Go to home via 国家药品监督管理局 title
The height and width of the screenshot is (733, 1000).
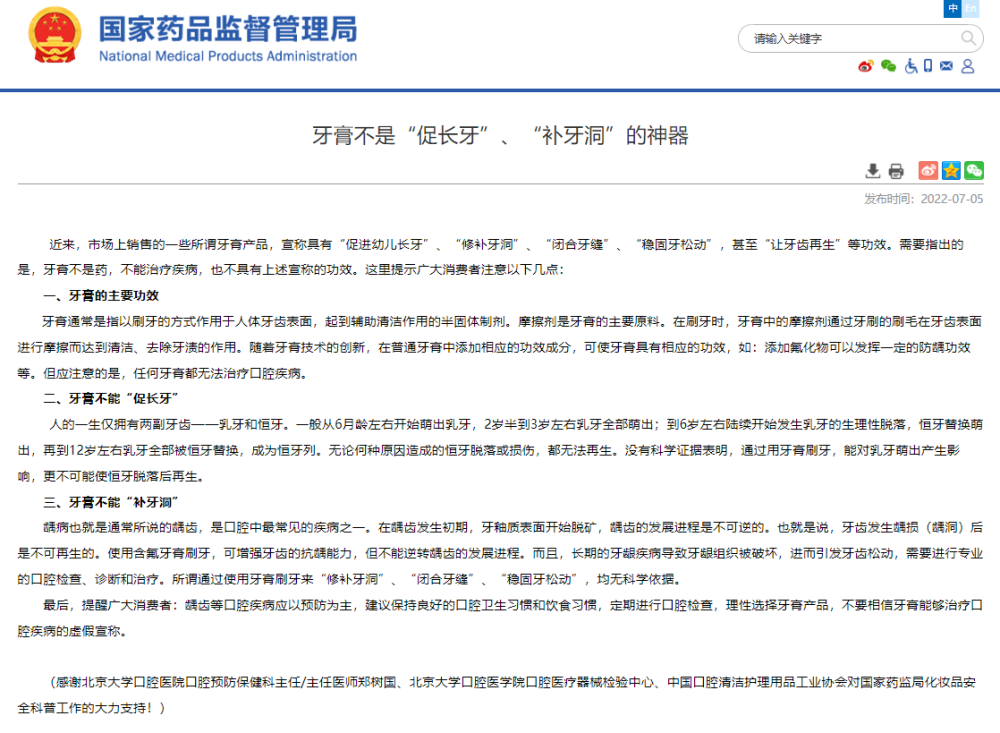coord(227,28)
